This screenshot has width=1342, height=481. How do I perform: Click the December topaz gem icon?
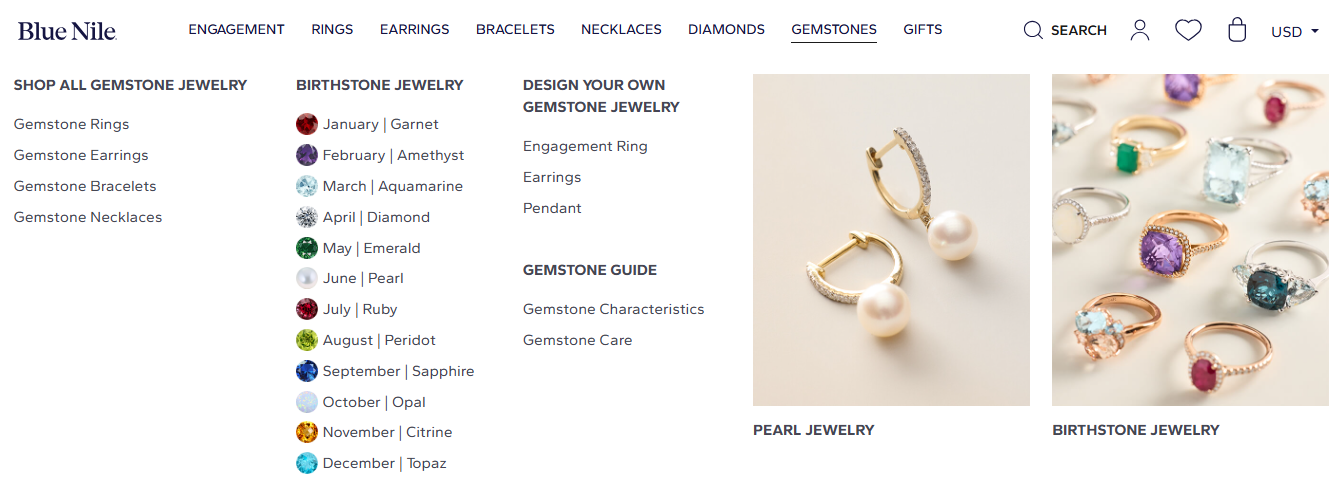point(307,463)
